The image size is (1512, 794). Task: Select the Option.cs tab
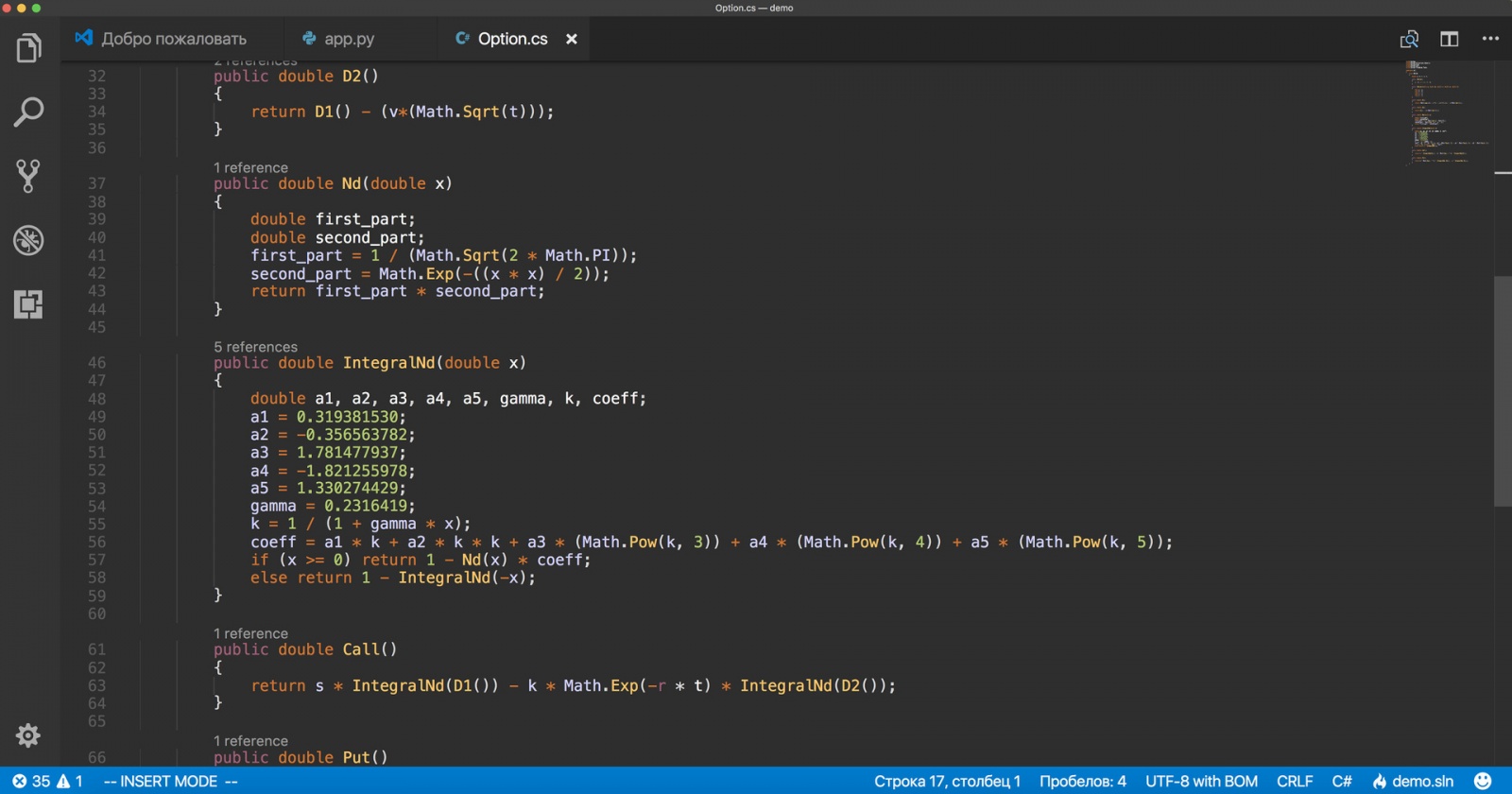[x=514, y=39]
